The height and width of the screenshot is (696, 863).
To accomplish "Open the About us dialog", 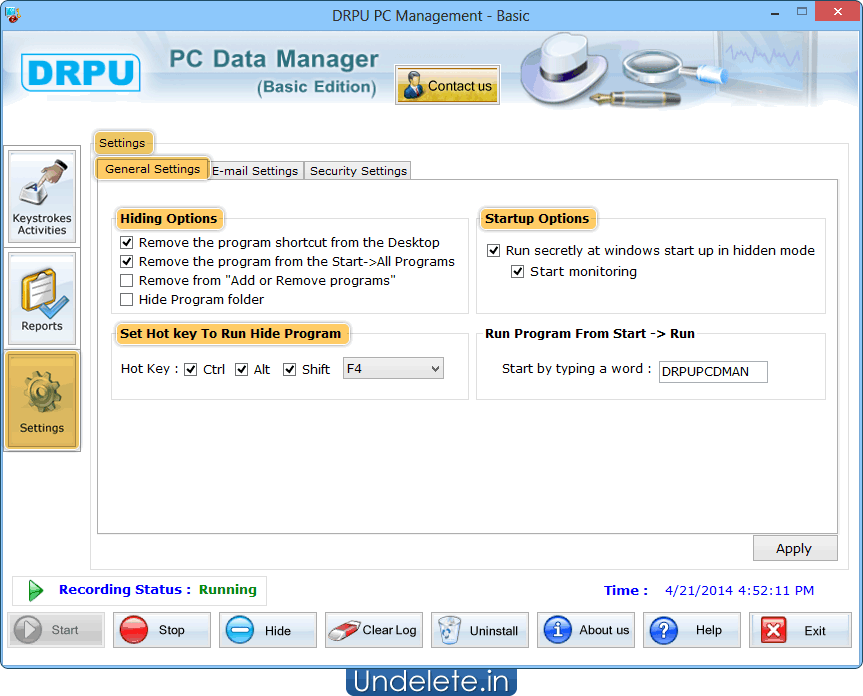I will [586, 630].
